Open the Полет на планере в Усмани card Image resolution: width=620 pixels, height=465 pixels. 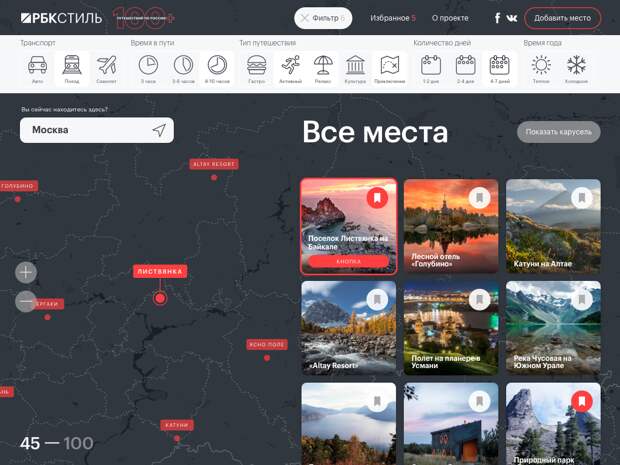tap(451, 328)
